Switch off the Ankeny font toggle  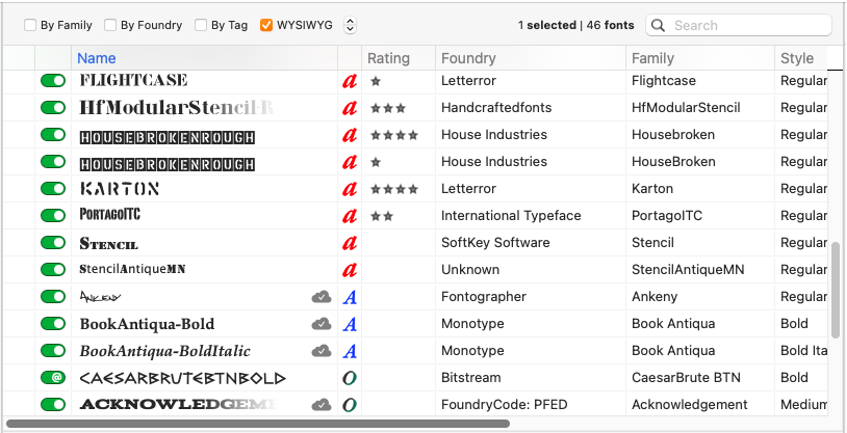coord(53,296)
